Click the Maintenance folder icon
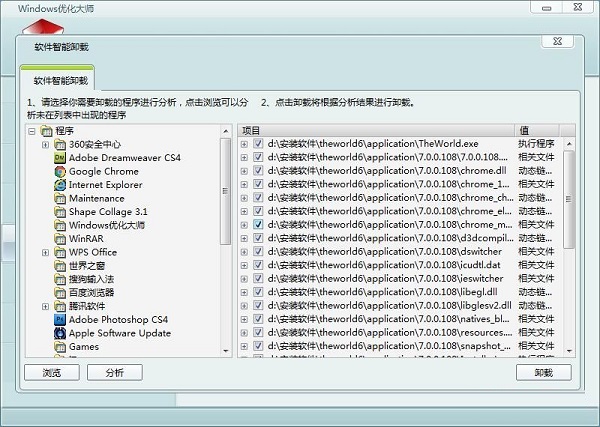 click(x=60, y=199)
